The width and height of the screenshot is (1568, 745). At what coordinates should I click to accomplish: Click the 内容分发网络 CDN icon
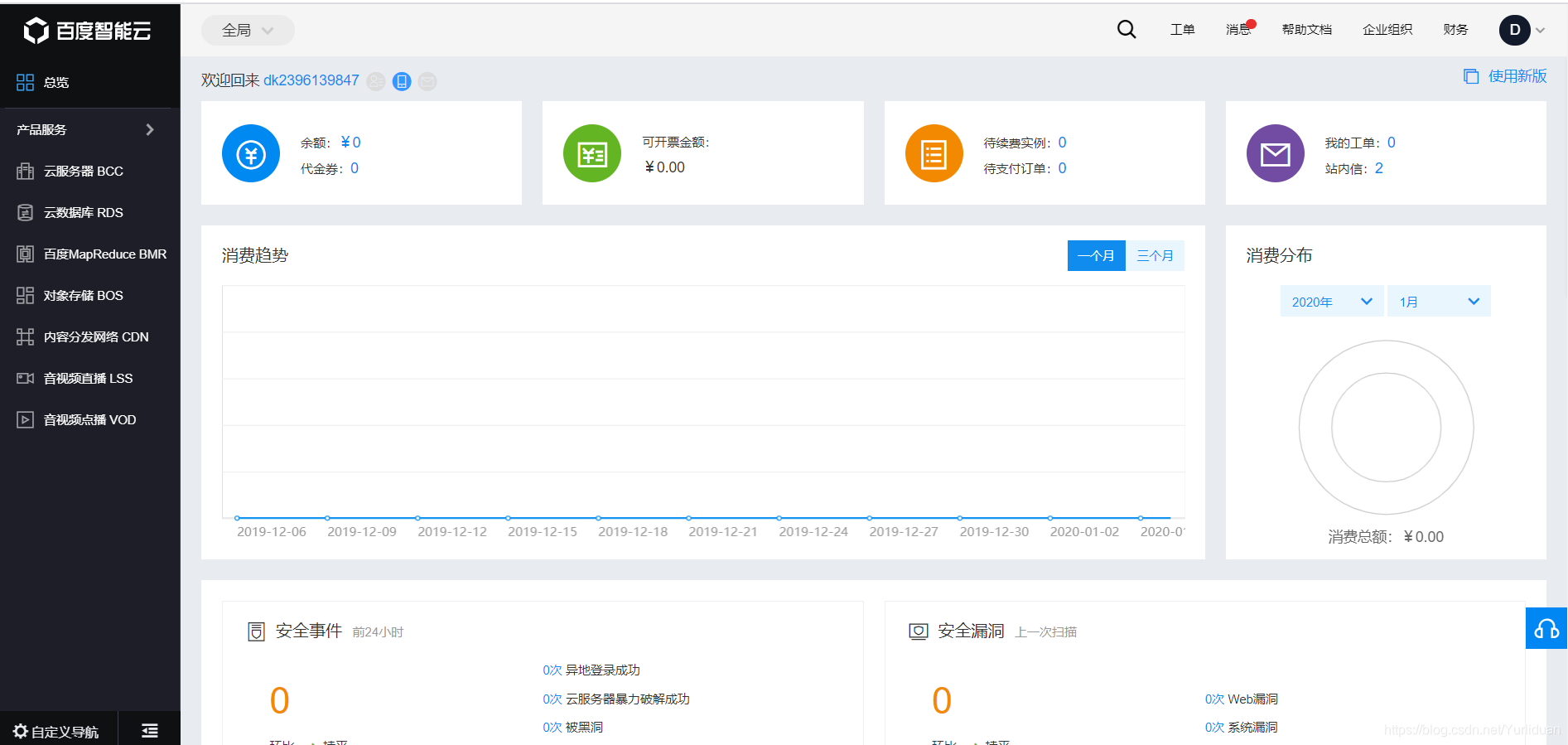click(25, 336)
